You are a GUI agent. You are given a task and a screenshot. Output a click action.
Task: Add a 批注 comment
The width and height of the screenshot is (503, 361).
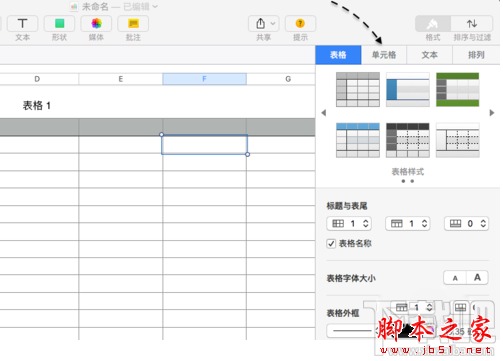tap(133, 24)
